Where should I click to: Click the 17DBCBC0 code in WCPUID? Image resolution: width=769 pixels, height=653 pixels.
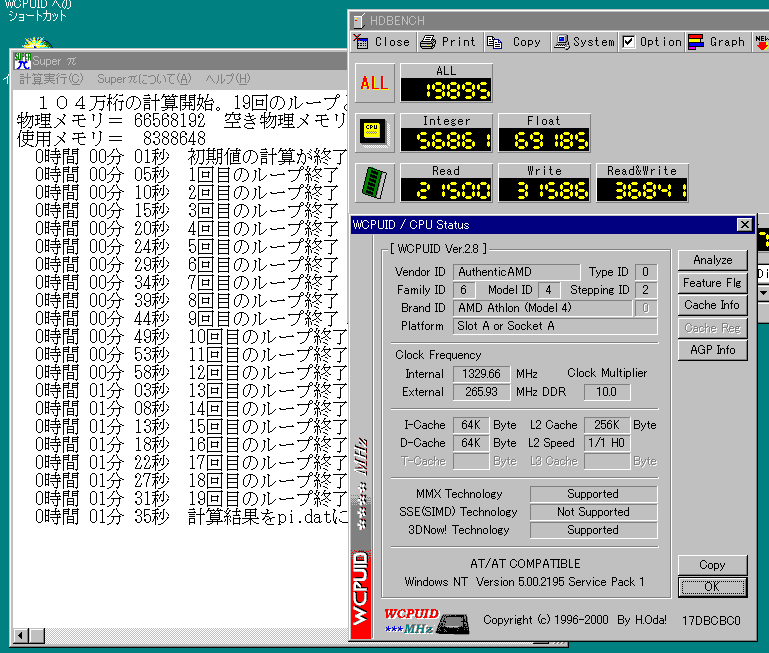[711, 621]
